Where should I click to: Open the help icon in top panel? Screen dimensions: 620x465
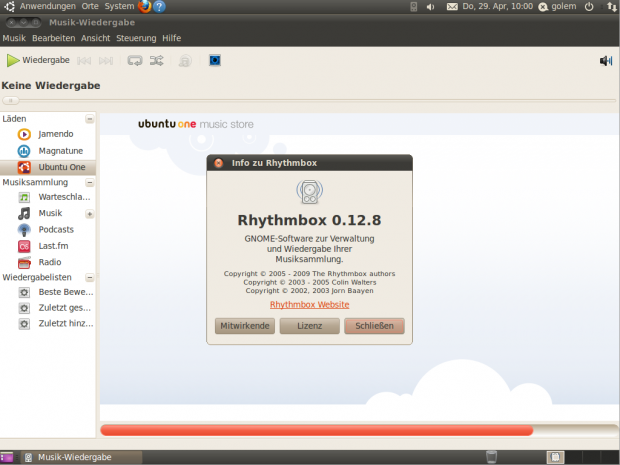pyautogui.click(x=159, y=6)
